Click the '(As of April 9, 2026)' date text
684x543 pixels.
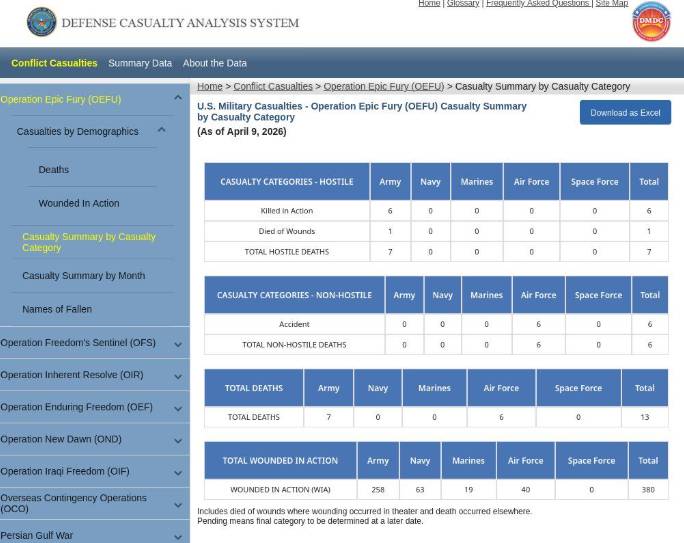pyautogui.click(x=242, y=132)
